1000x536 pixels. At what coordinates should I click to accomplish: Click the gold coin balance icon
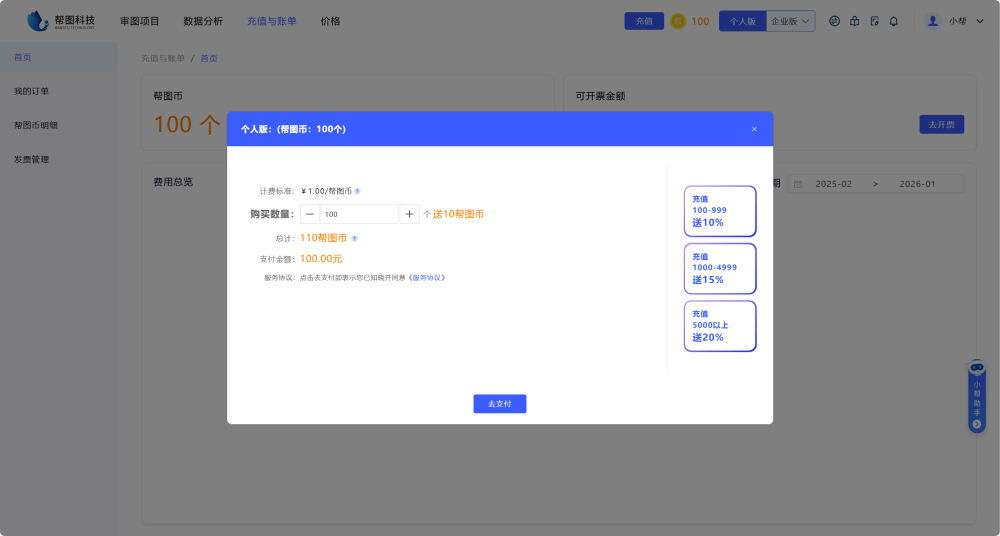[678, 21]
